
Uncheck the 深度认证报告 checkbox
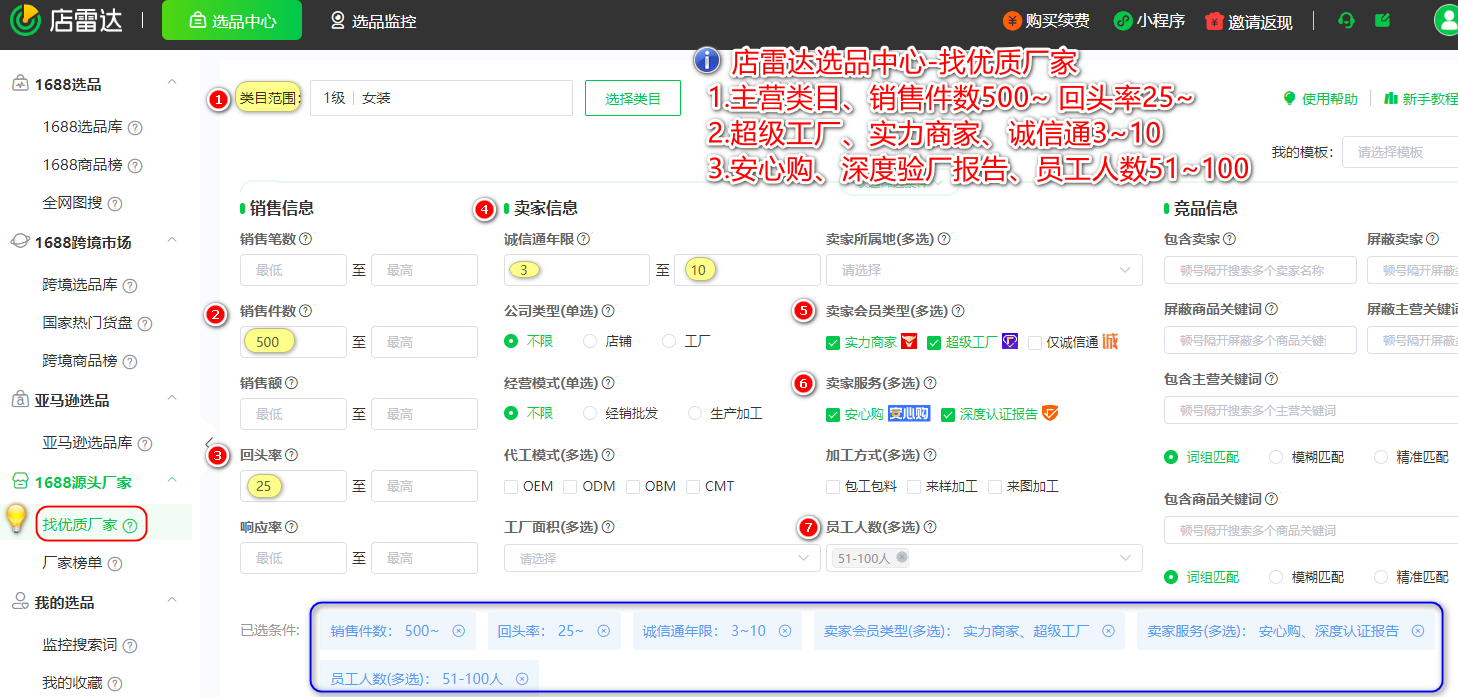tap(948, 415)
